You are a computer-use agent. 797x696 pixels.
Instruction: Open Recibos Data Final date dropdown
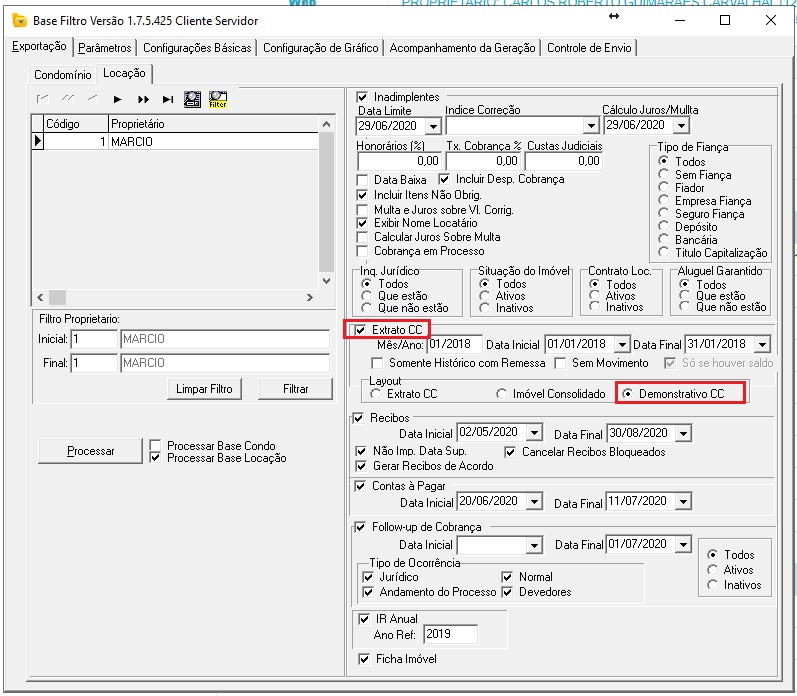point(683,434)
